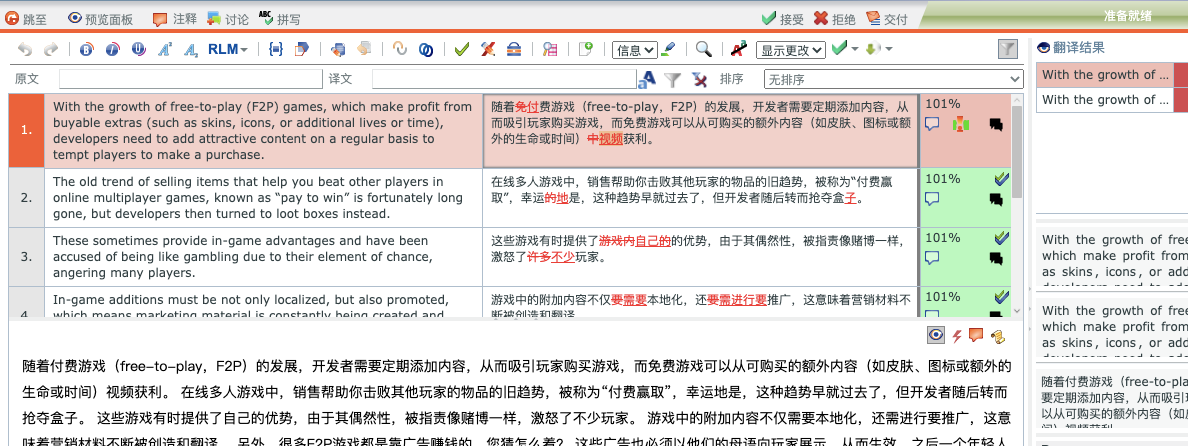Select first translation result row

point(1111,75)
